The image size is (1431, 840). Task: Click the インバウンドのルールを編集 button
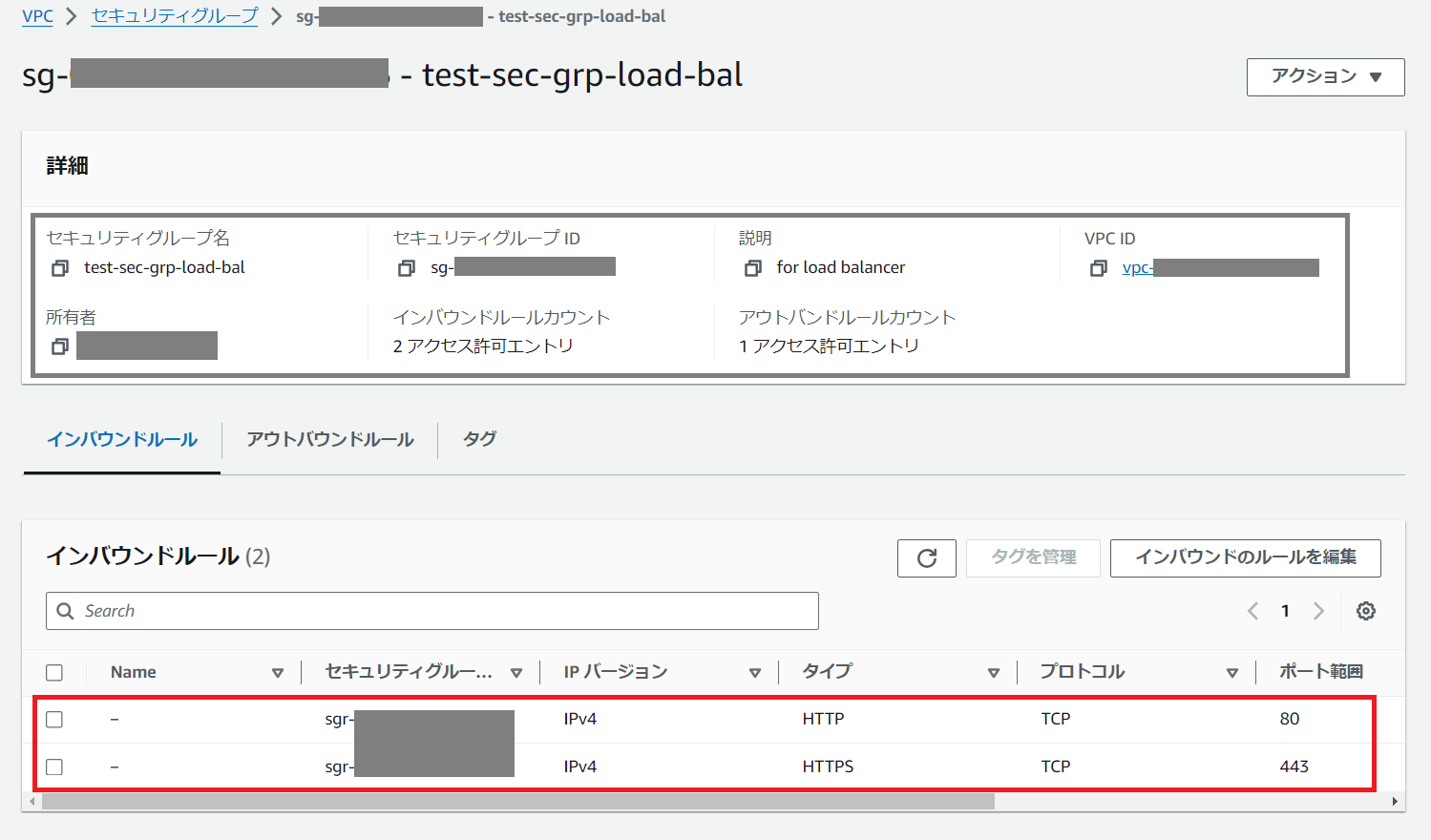pyautogui.click(x=1245, y=557)
